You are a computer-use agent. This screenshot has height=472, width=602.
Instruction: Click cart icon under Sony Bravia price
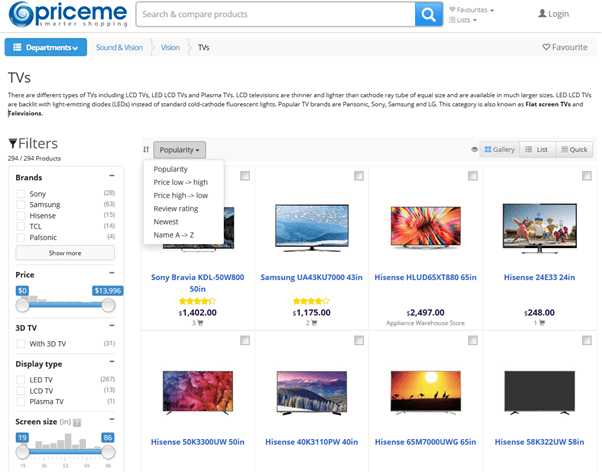200,323
